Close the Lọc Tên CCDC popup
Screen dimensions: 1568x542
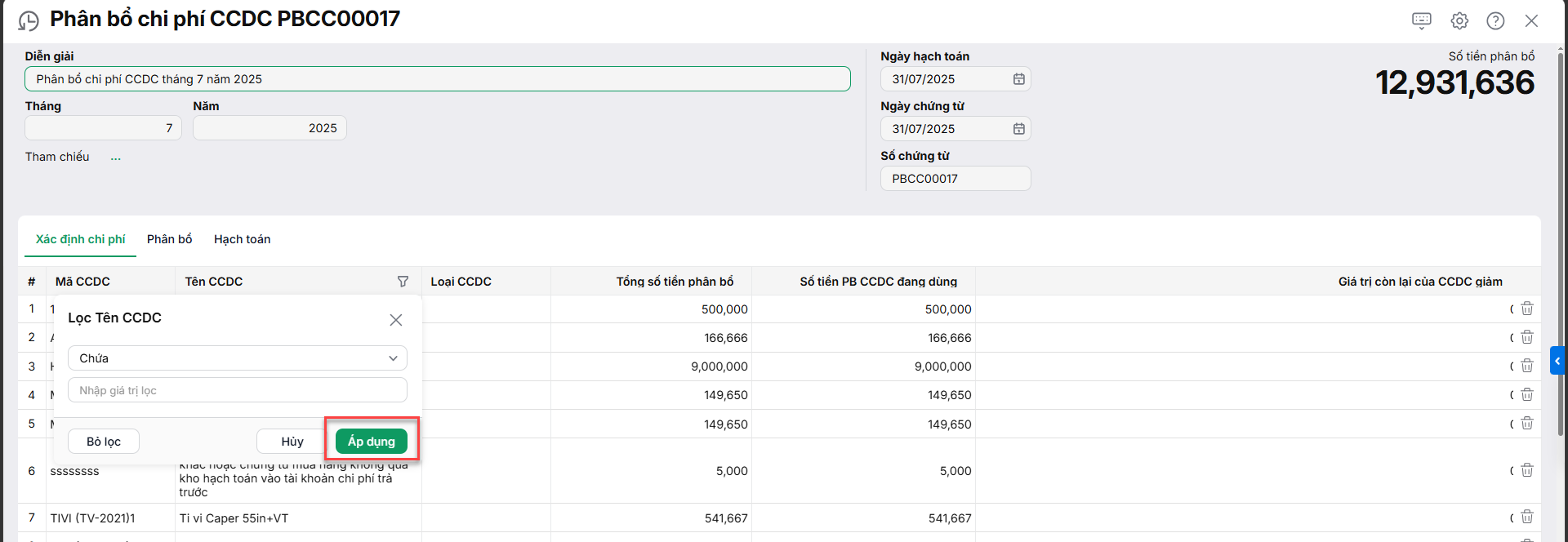tap(396, 320)
